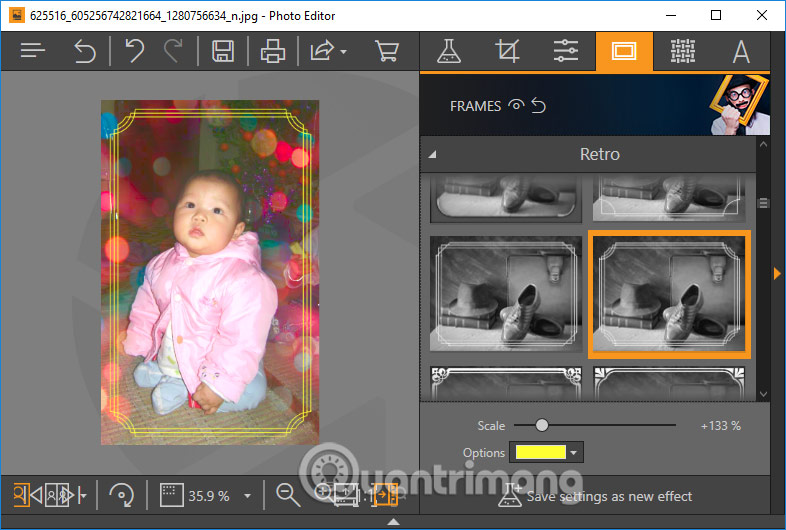Switch to the Effects flask tab
The width and height of the screenshot is (786, 530).
pos(449,51)
